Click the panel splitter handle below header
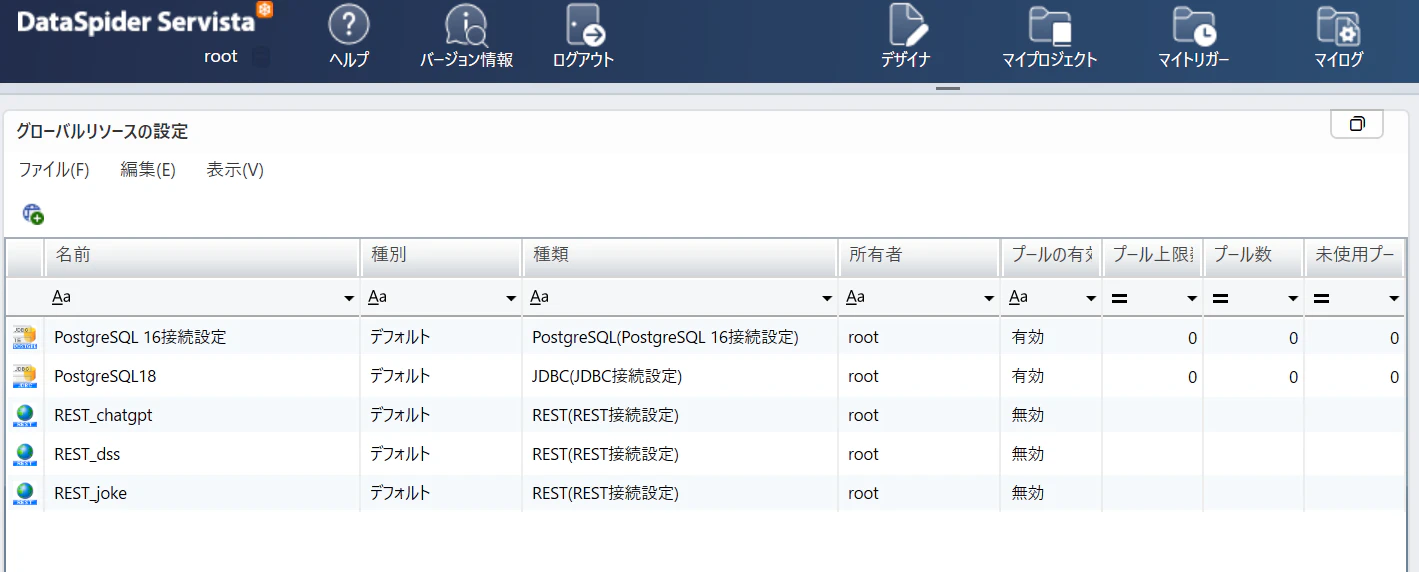 [x=948, y=89]
